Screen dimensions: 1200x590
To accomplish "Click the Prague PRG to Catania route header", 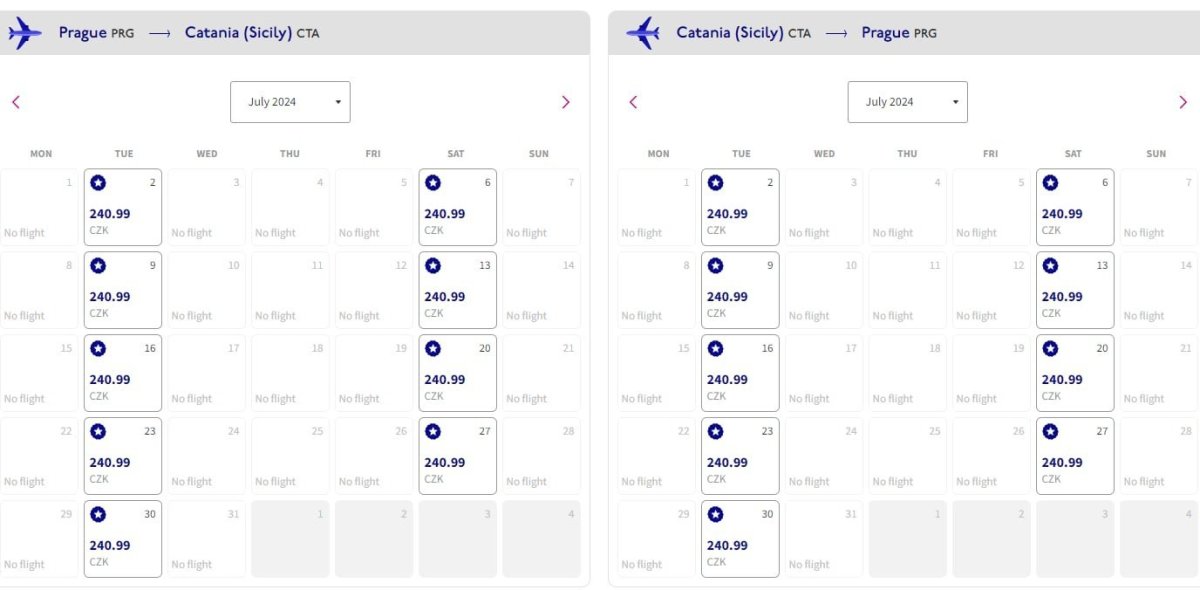I will pos(189,33).
